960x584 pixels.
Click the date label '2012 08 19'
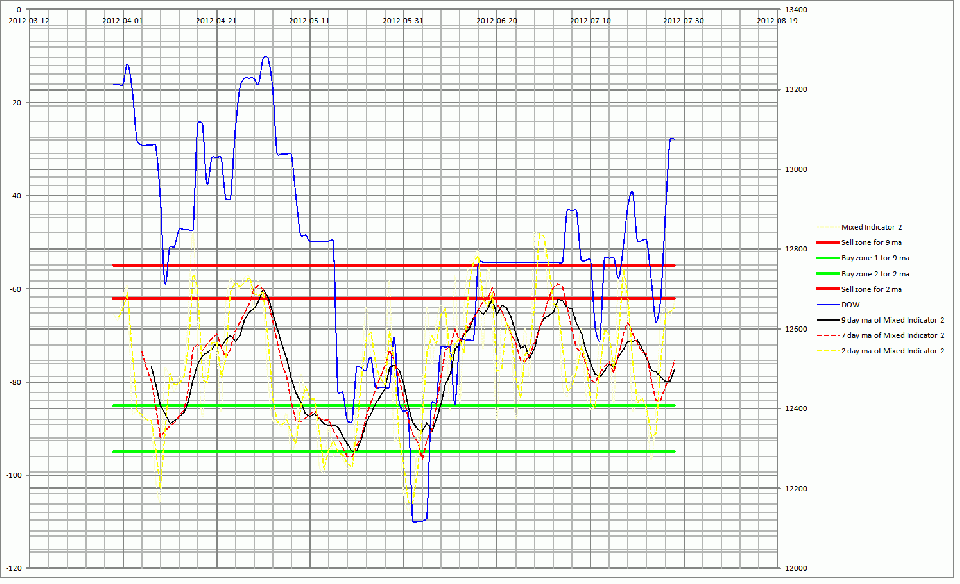pos(777,20)
